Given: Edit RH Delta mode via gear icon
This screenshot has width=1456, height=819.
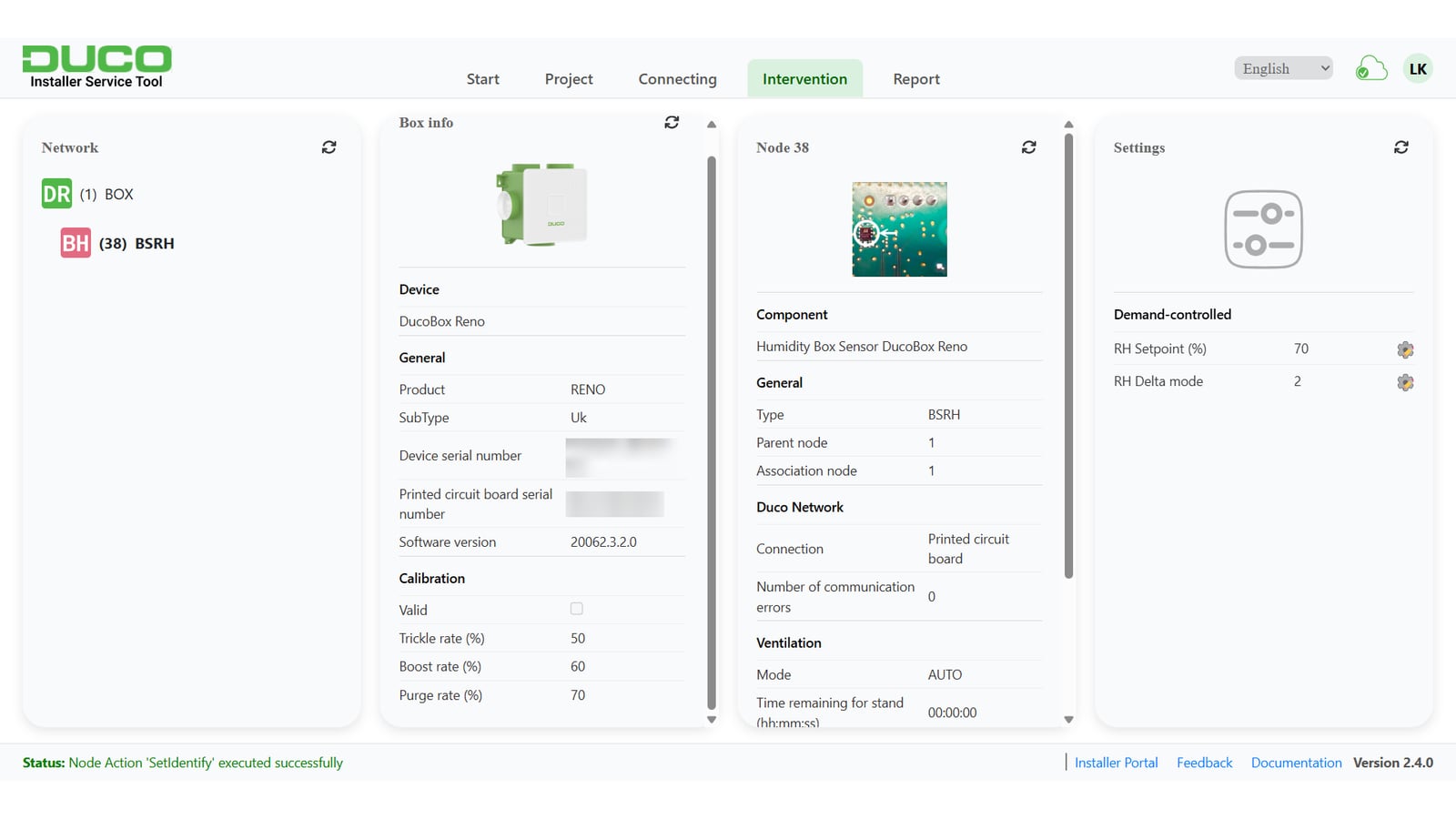Looking at the screenshot, I should [x=1405, y=382].
